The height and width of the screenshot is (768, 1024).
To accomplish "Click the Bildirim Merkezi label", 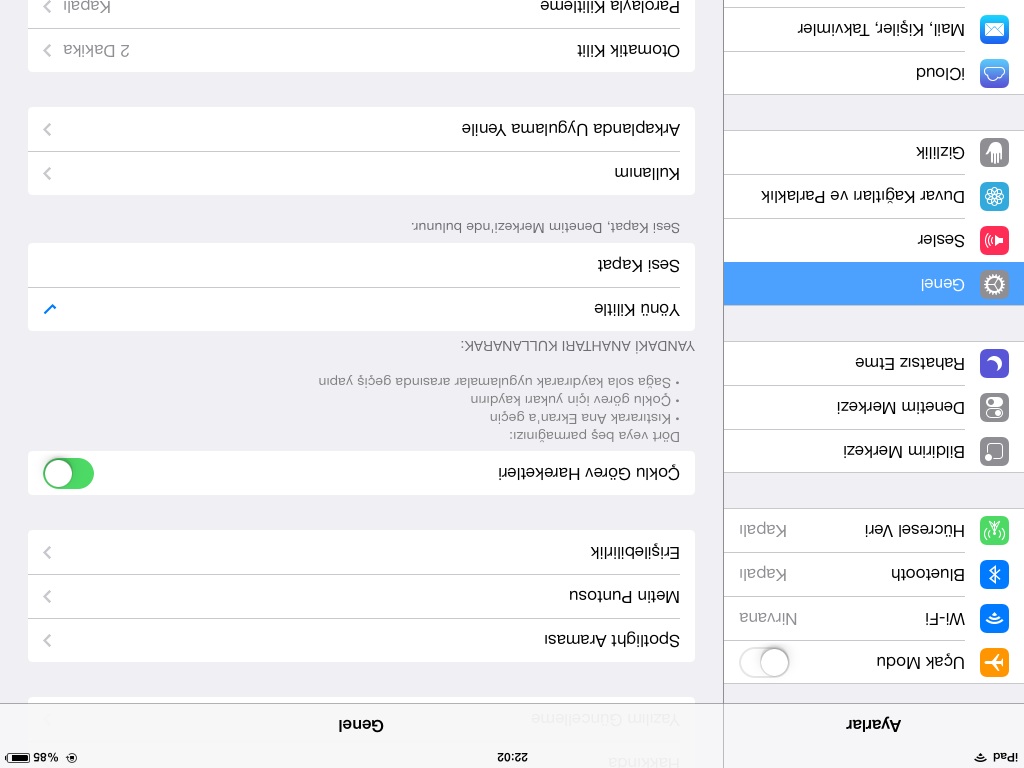I will pyautogui.click(x=904, y=451).
